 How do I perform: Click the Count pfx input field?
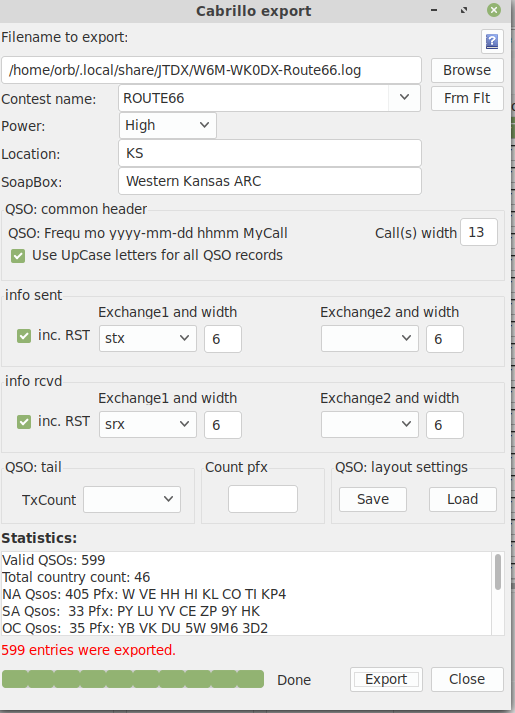pos(263,499)
